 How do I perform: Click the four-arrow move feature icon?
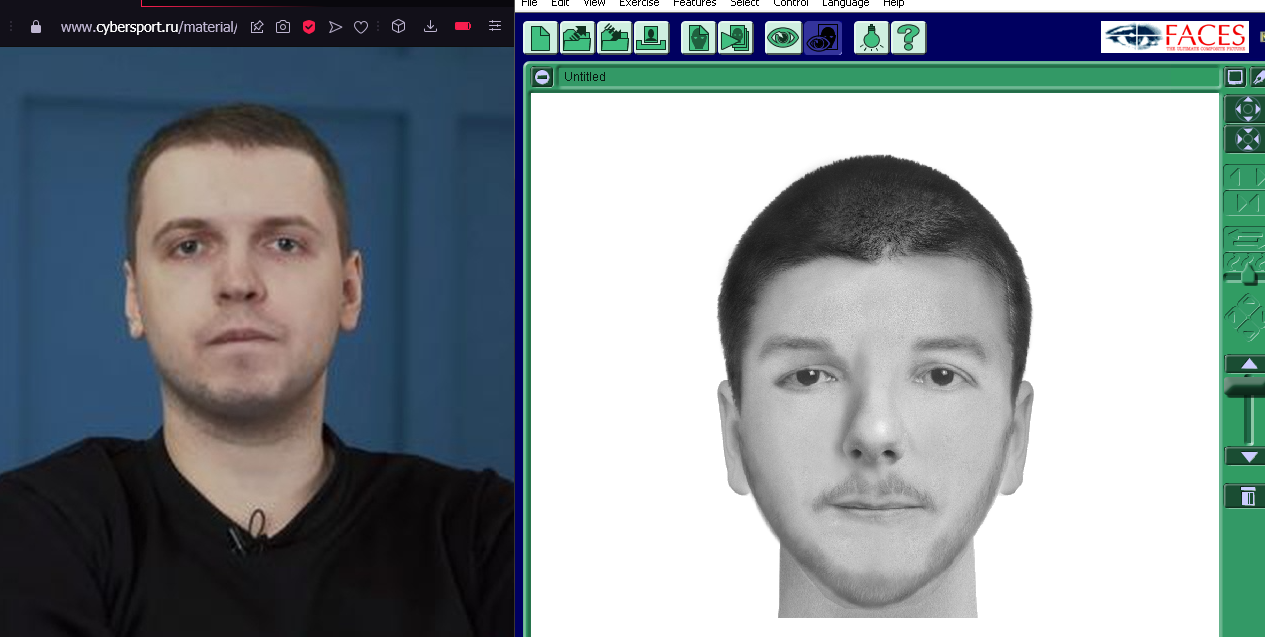point(1247,109)
